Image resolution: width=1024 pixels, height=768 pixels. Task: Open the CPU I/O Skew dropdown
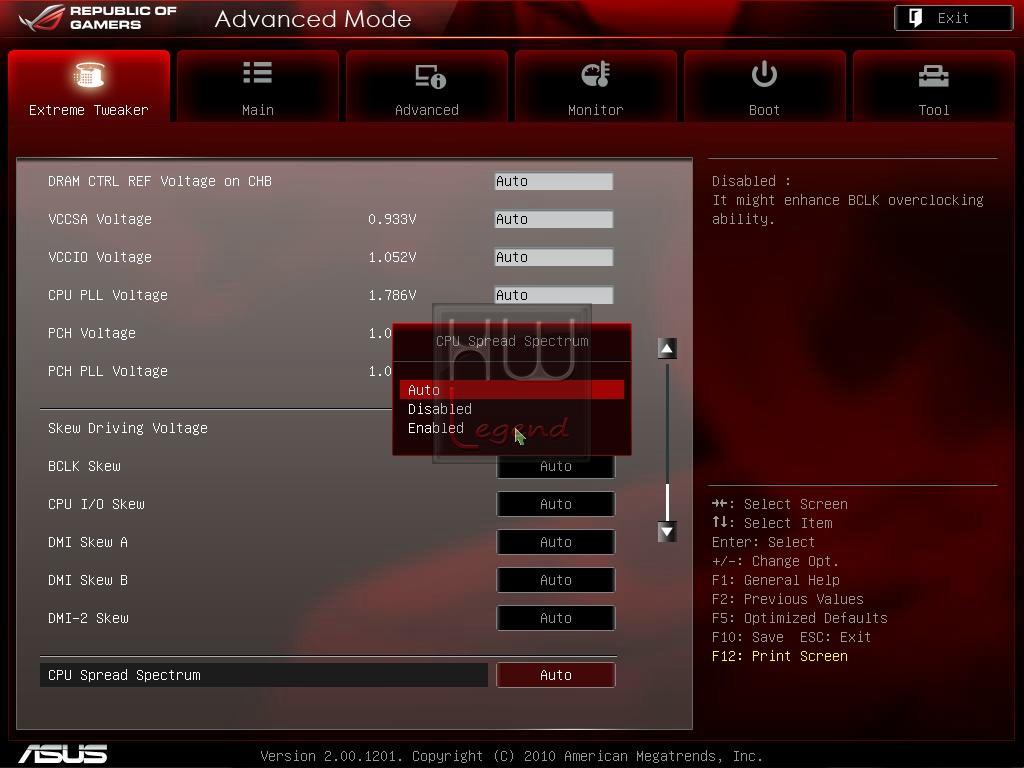coord(556,504)
